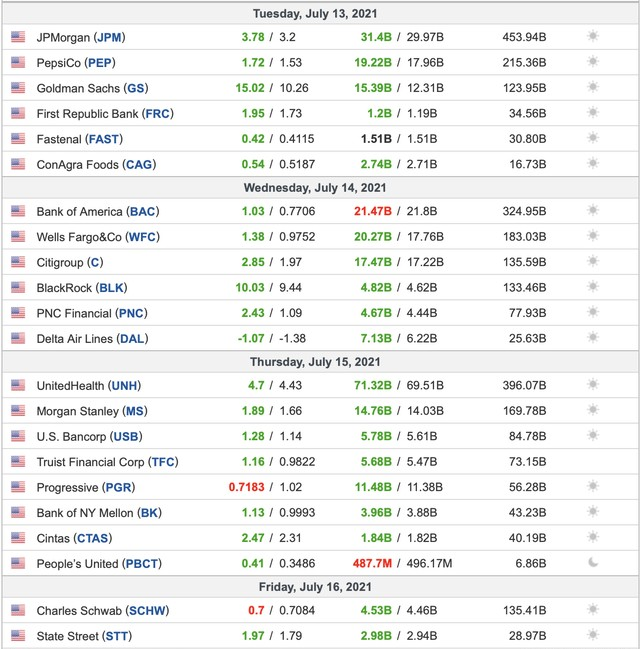
Task: Click the sun icon in the JPMorgan row
Action: (593, 36)
